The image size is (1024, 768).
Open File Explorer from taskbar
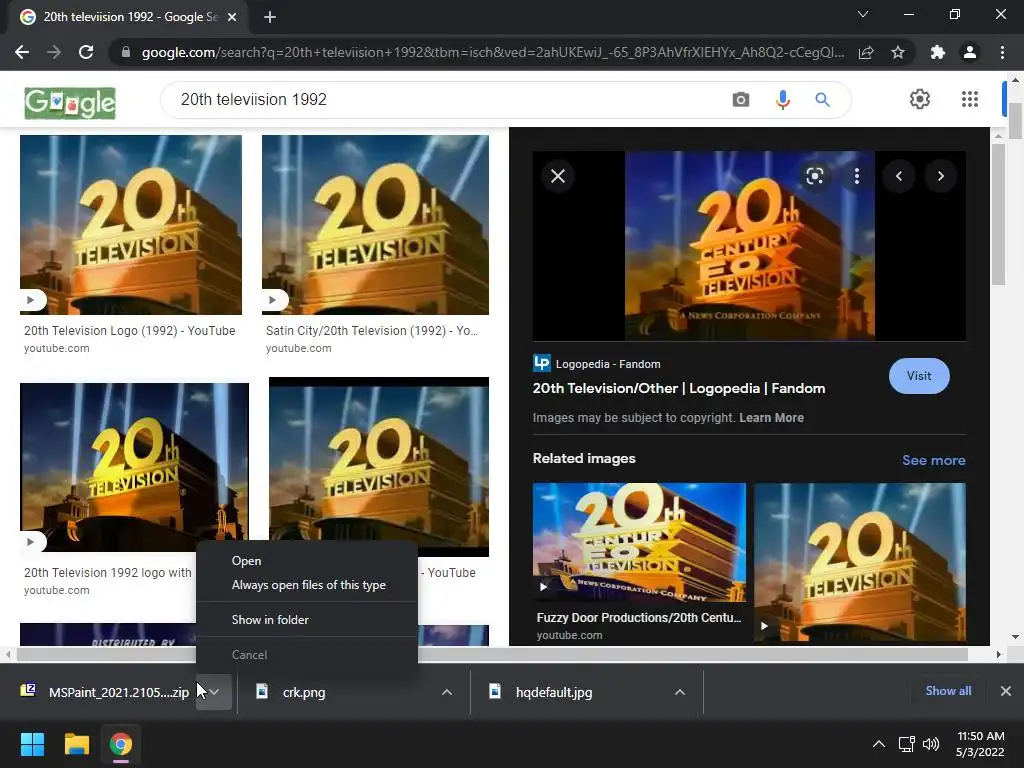(x=76, y=744)
